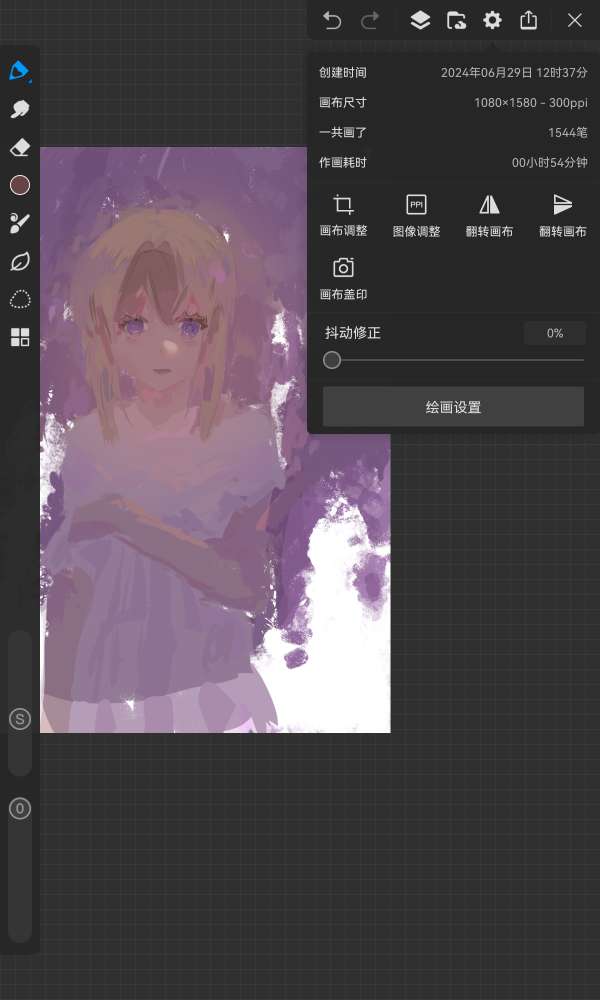Select the blue pen brush tool

coord(20,71)
